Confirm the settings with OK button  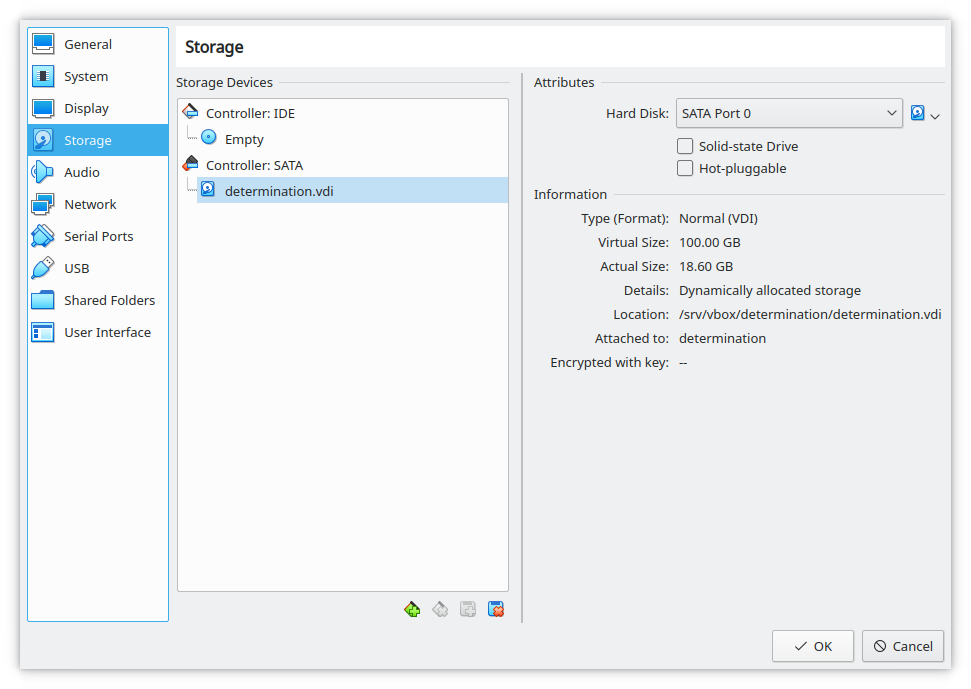tap(812, 646)
